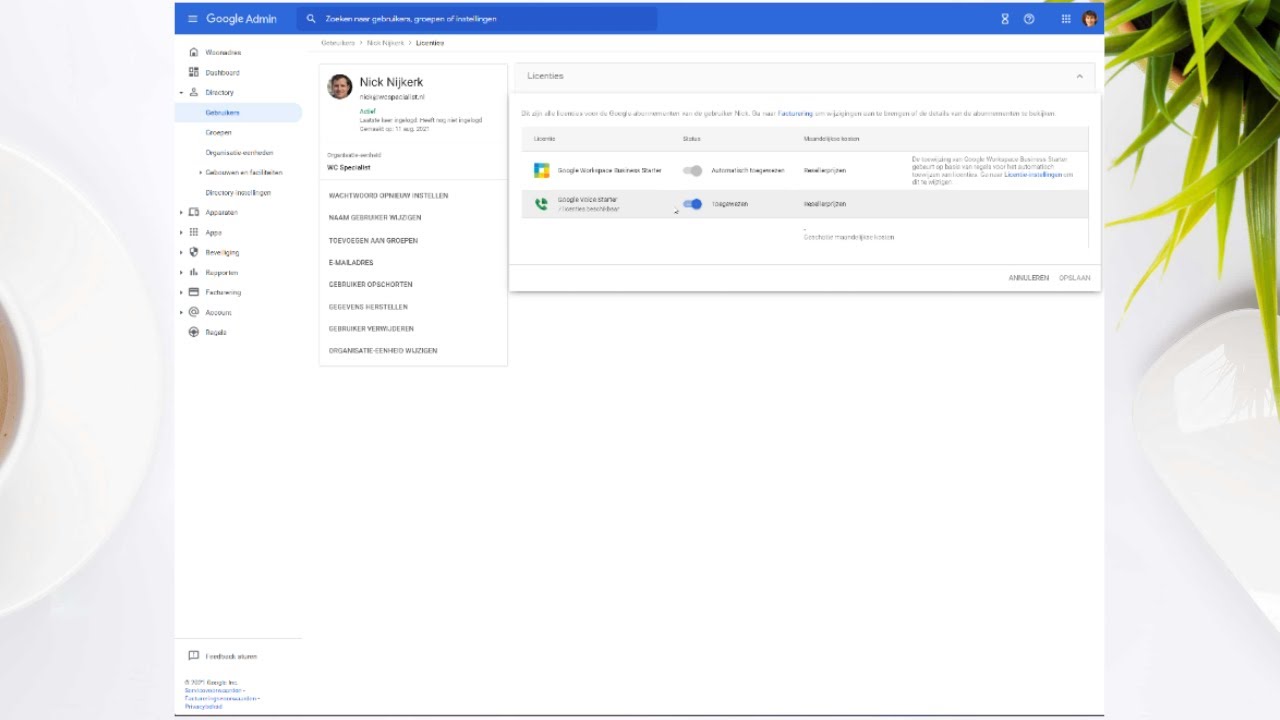Viewport: 1280px width, 720px height.
Task: Click the Licenties panel title
Action: click(x=545, y=76)
